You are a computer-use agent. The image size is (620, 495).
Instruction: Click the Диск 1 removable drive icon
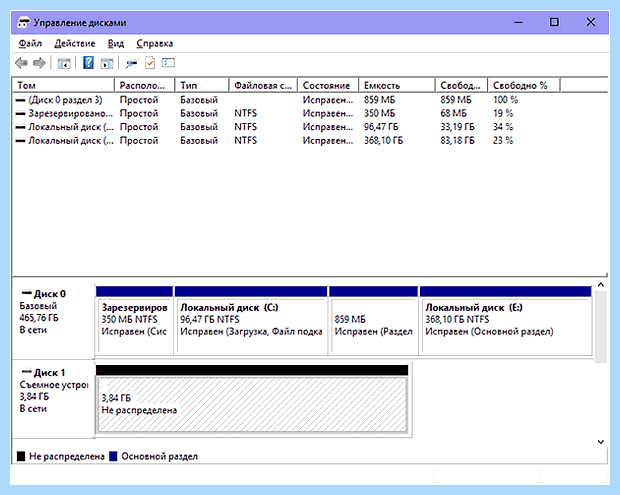pos(27,372)
